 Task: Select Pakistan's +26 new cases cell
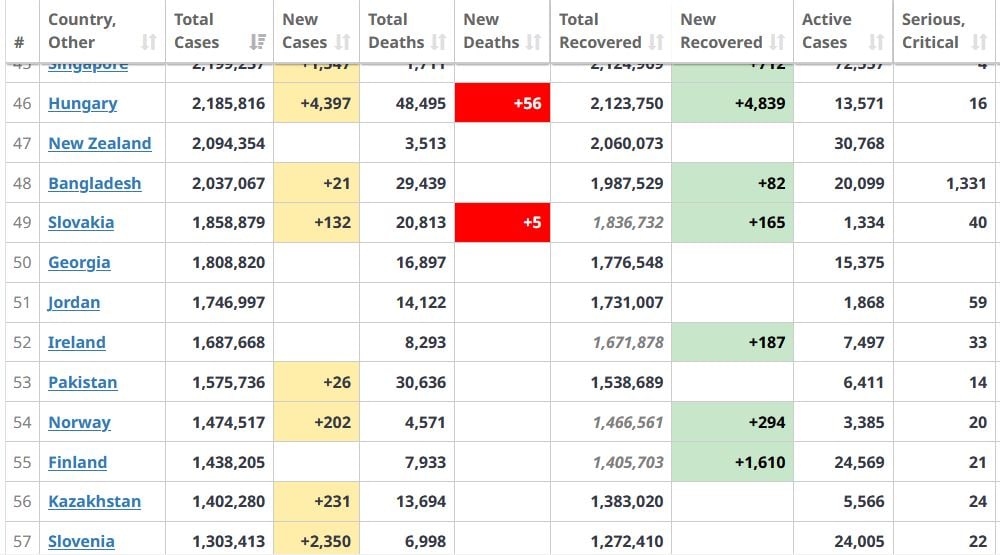(316, 382)
